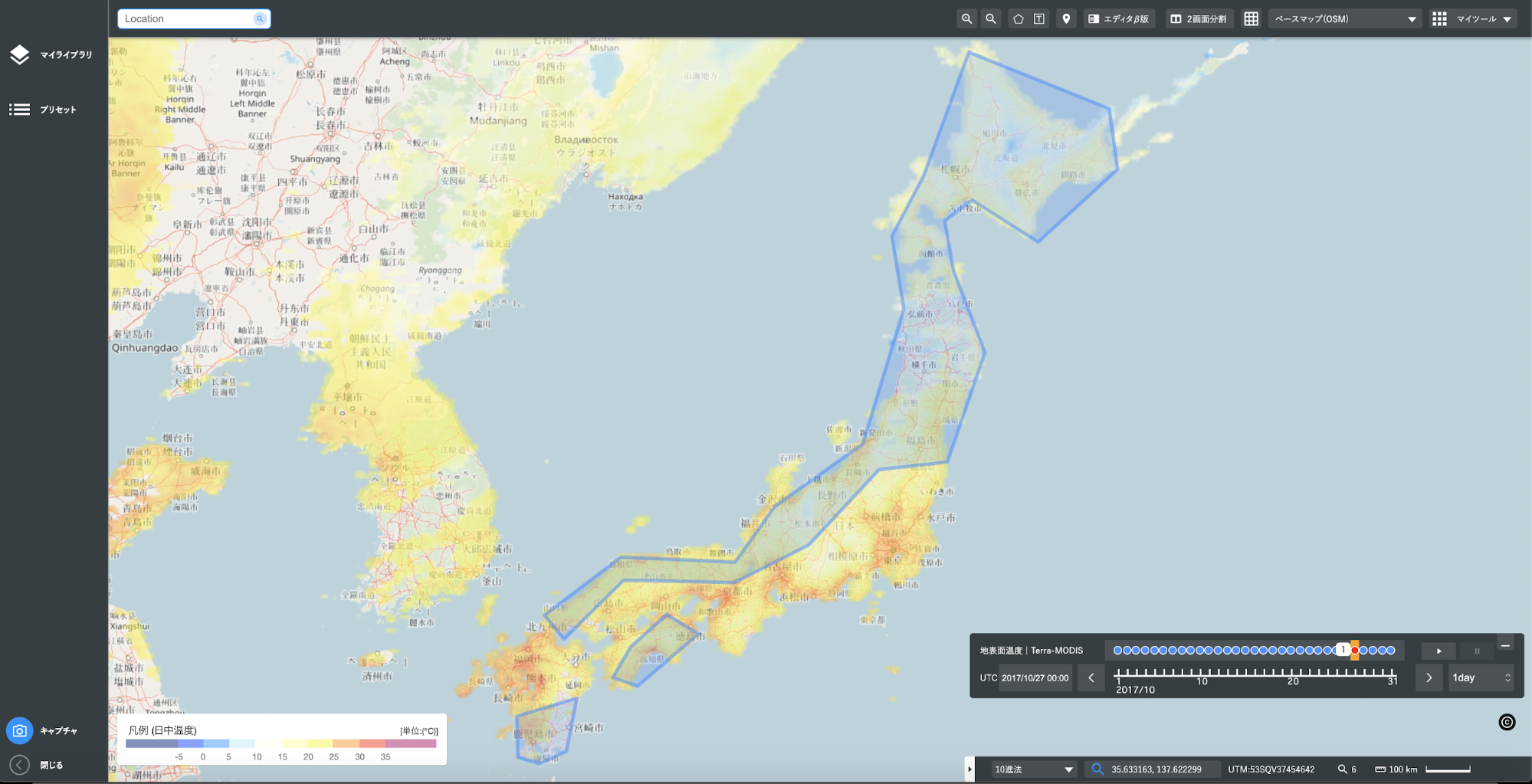Screen dimensions: 1532x784
Task: Open the マイツール dropdown menu
Action: (1472, 19)
